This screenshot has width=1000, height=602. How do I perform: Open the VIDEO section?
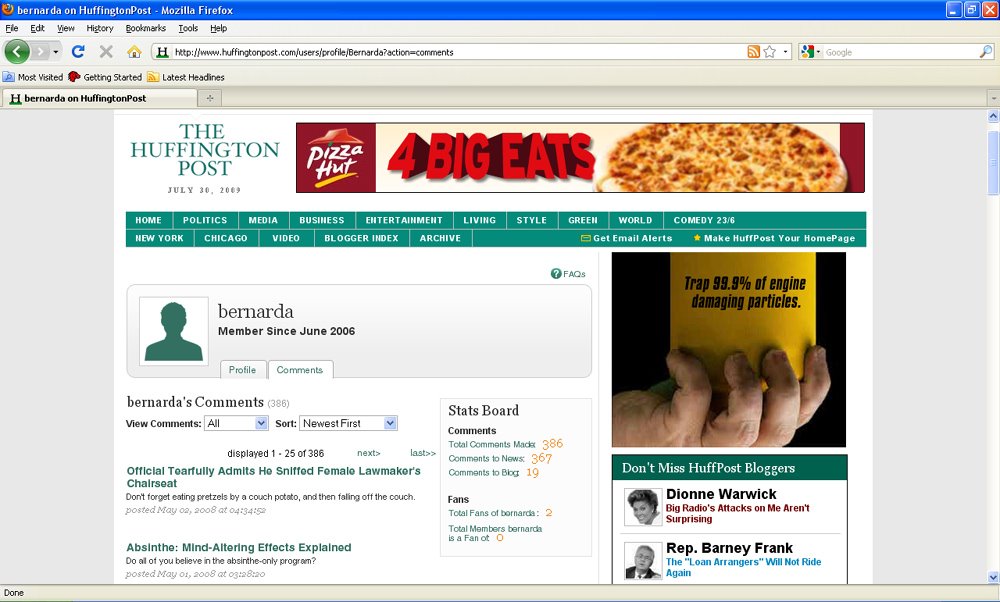point(286,238)
